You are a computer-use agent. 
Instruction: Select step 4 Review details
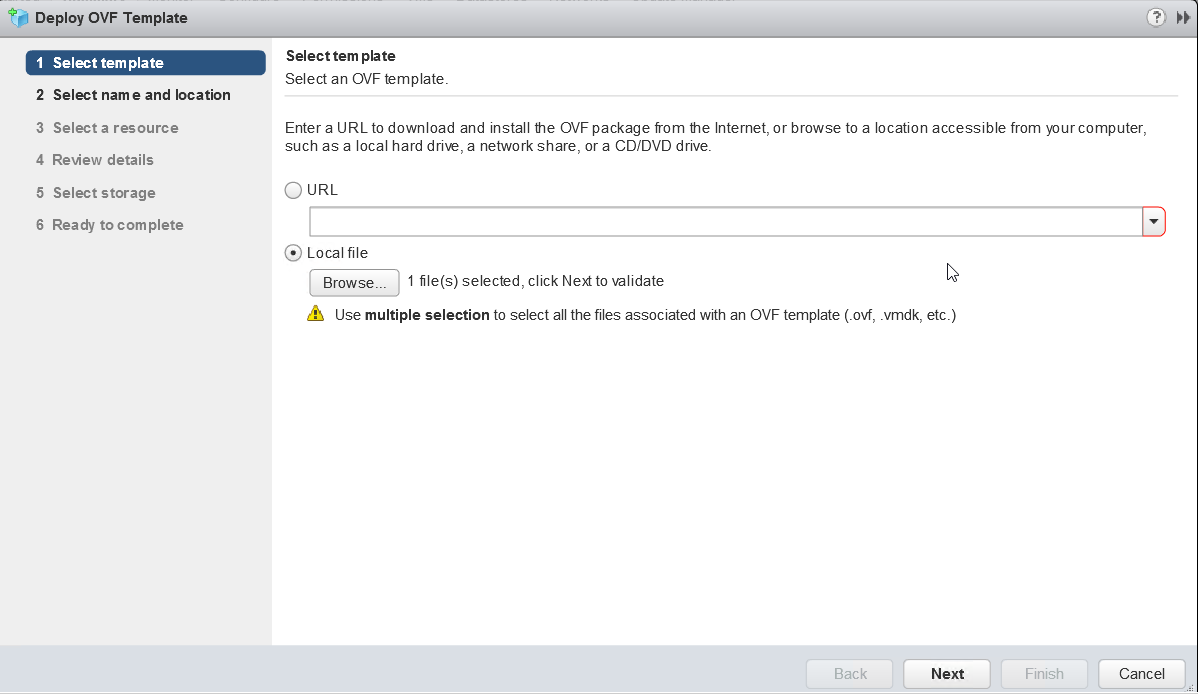[103, 160]
